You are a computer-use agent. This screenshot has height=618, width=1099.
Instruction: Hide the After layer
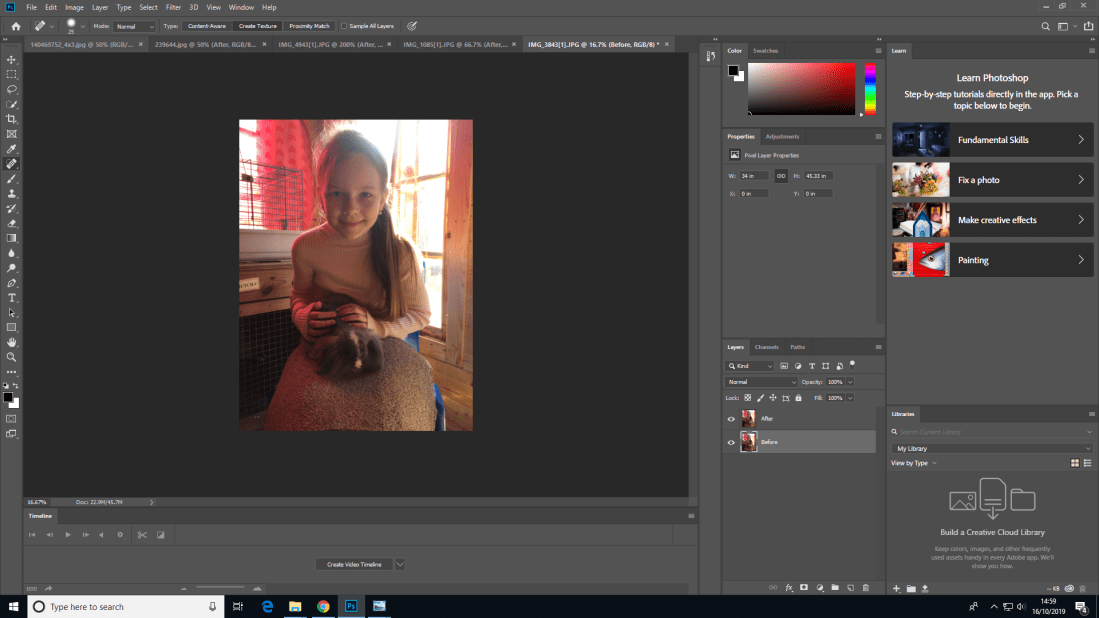pyautogui.click(x=731, y=419)
